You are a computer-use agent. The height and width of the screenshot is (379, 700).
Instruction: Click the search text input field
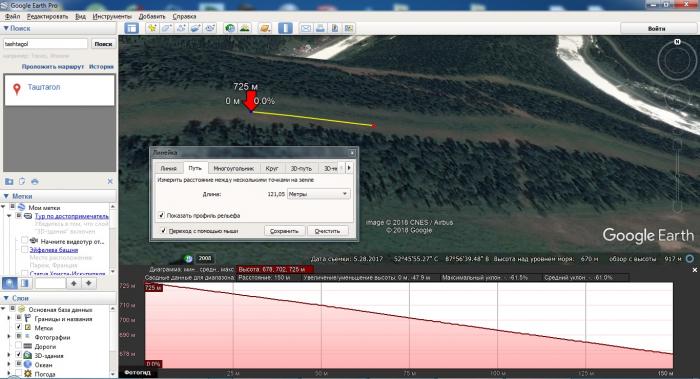(x=46, y=44)
